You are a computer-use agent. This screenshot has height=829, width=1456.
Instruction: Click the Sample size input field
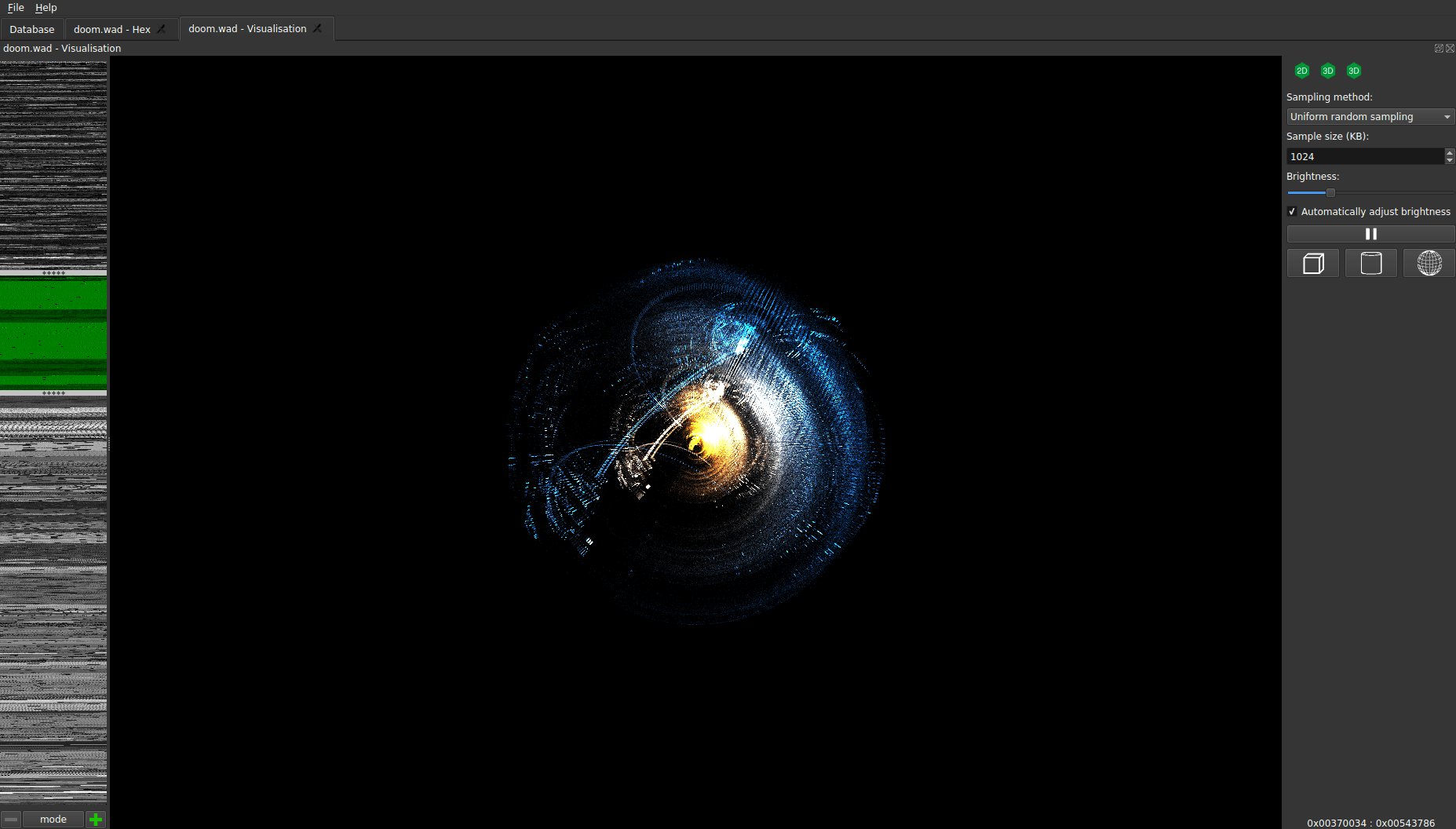1364,156
